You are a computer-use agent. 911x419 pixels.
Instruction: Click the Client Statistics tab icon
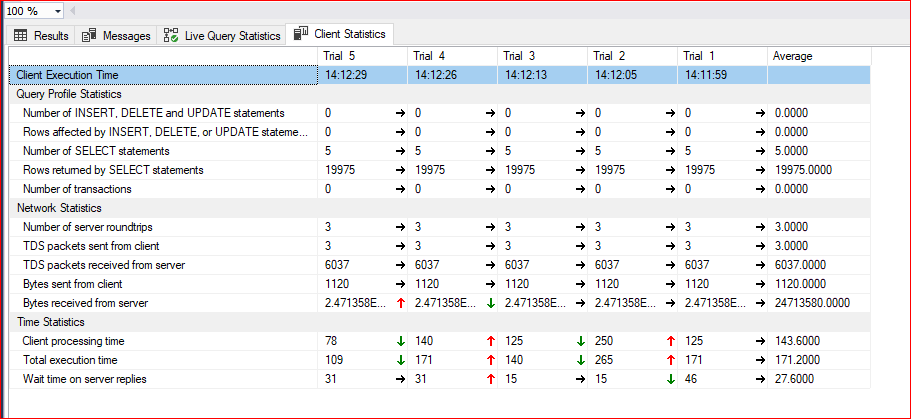click(301, 35)
